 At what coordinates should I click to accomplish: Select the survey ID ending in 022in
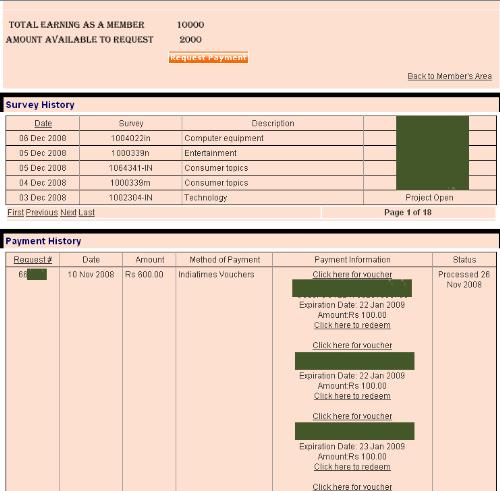tap(131, 138)
